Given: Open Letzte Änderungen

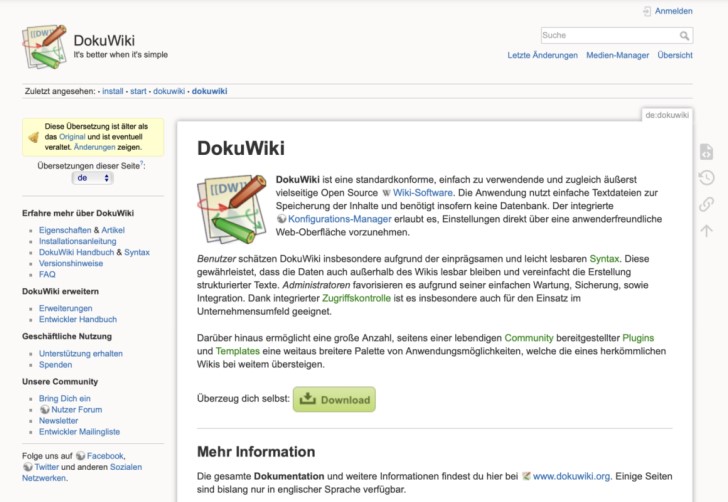Looking at the screenshot, I should pos(542,55).
